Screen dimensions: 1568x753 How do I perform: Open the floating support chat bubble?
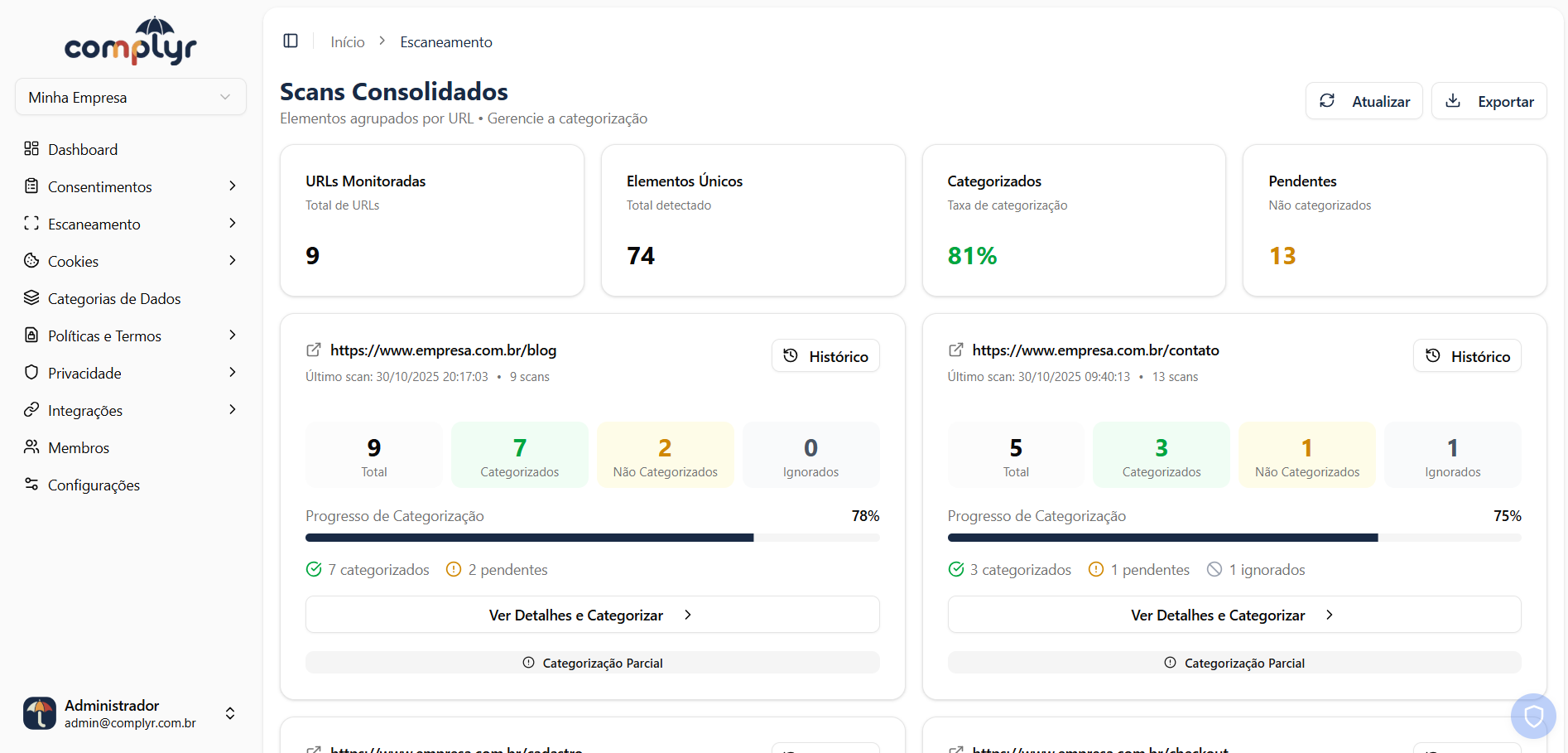point(1532,715)
